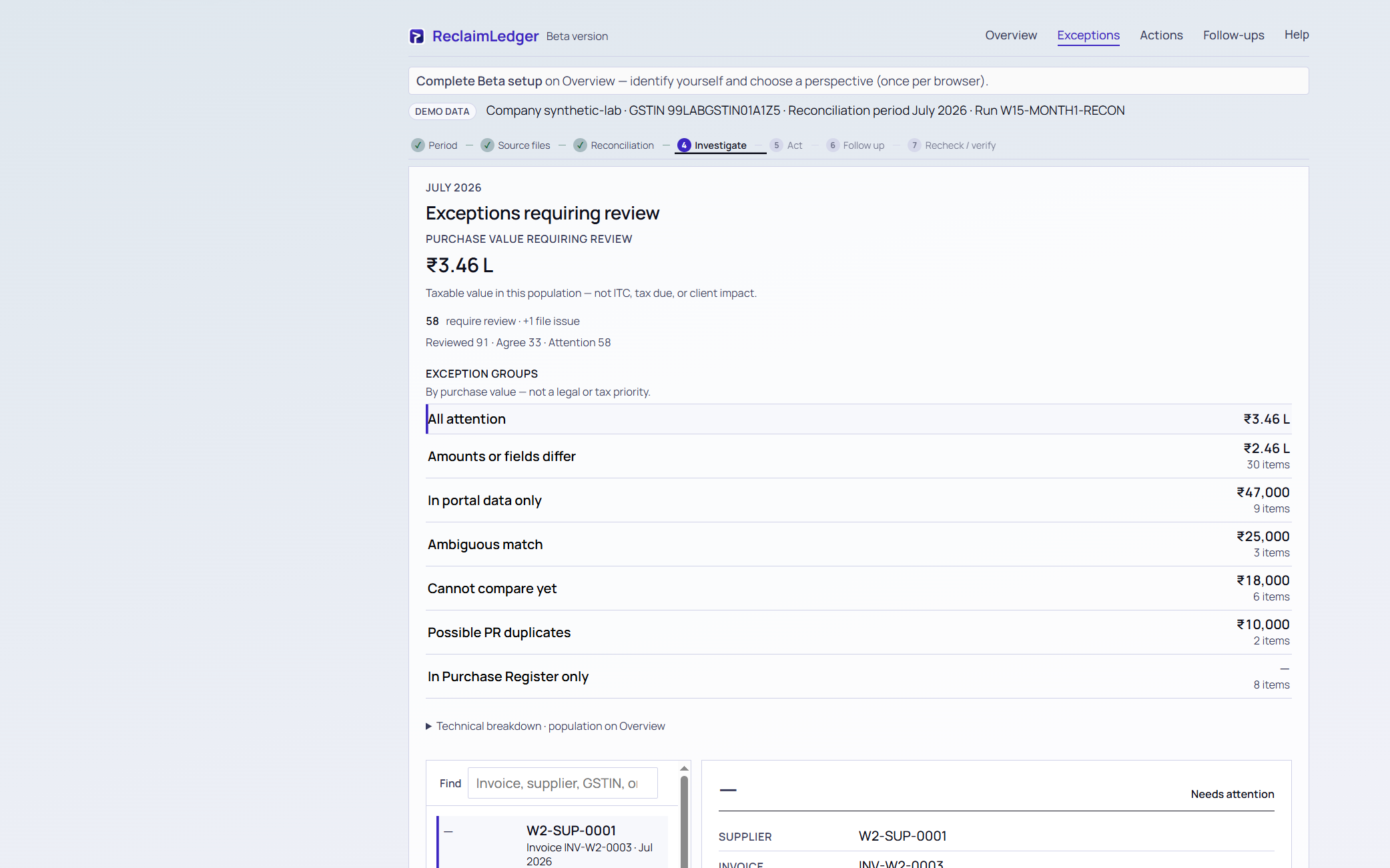The width and height of the screenshot is (1390, 868).
Task: Click the ReclaimLedger brand name link
Action: click(x=485, y=36)
